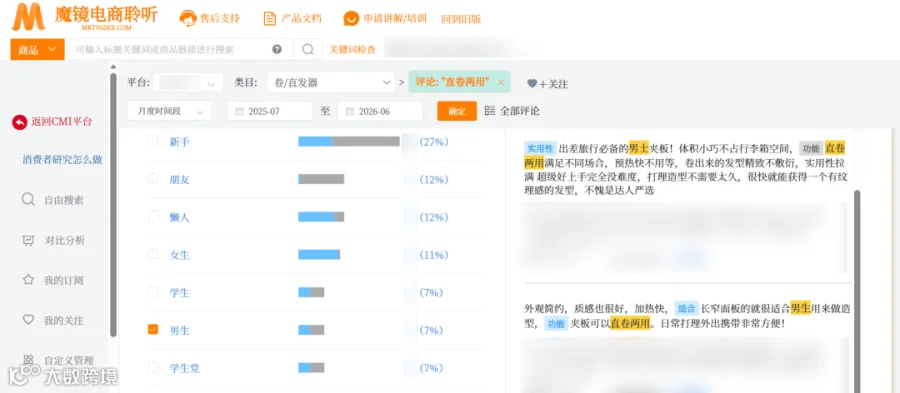Click the start date calendar icon
This screenshot has width=900, height=393.
(239, 111)
